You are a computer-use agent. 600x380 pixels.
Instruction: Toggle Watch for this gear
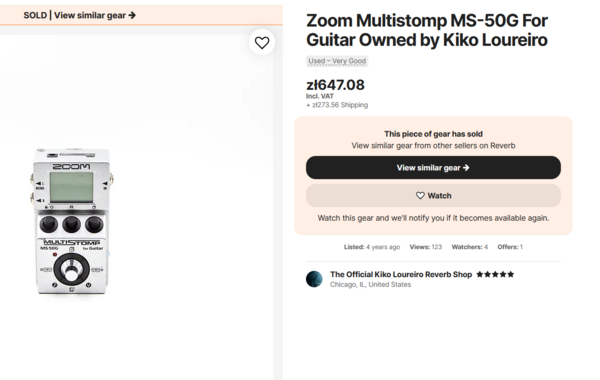pyautogui.click(x=433, y=196)
